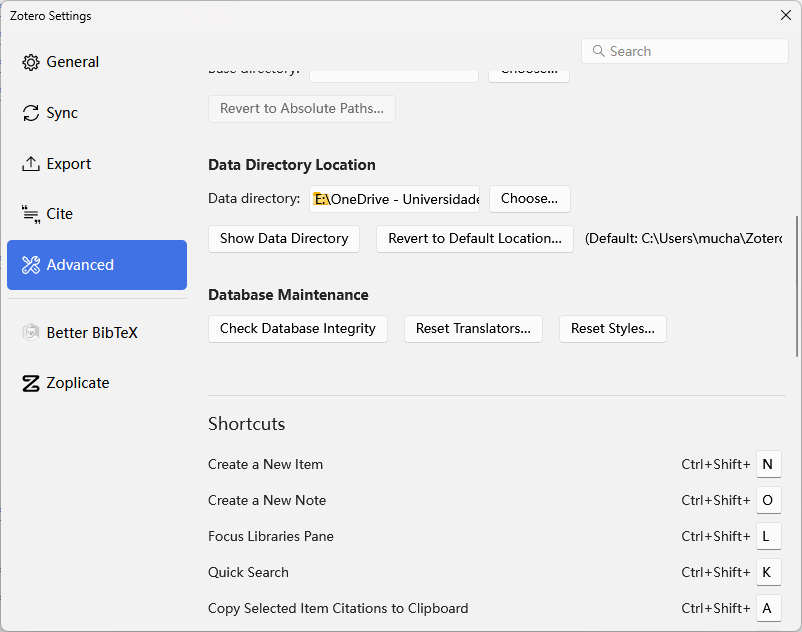Click the Sync arrows icon
This screenshot has width=802, height=632.
pos(31,113)
